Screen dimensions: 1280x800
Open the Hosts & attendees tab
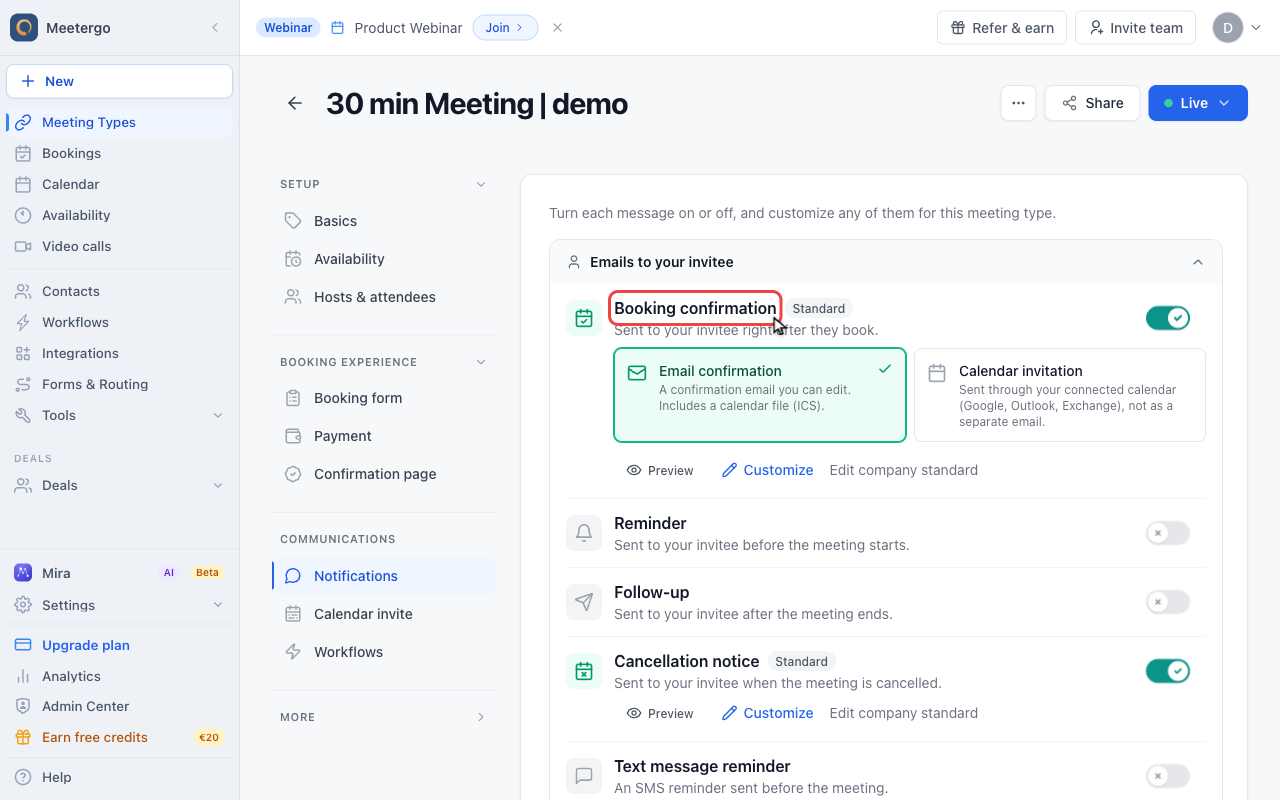[x=384, y=297]
